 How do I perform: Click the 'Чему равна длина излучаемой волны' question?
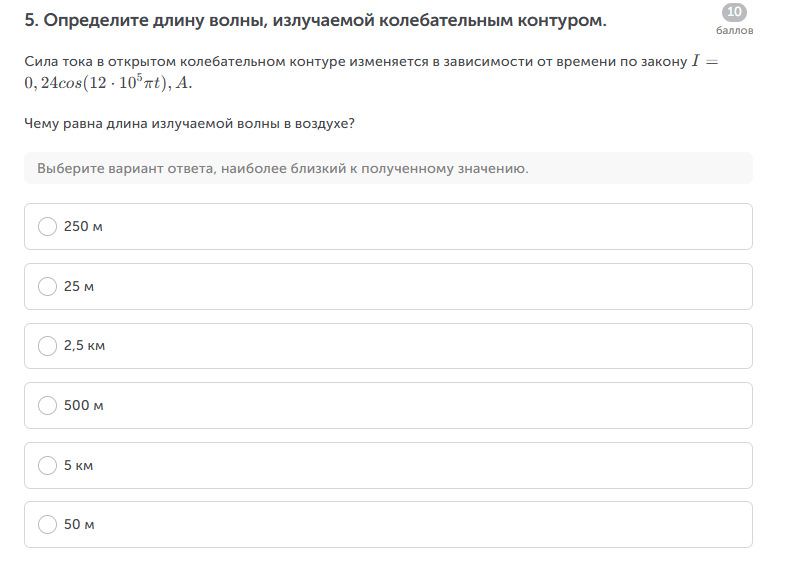[190, 125]
